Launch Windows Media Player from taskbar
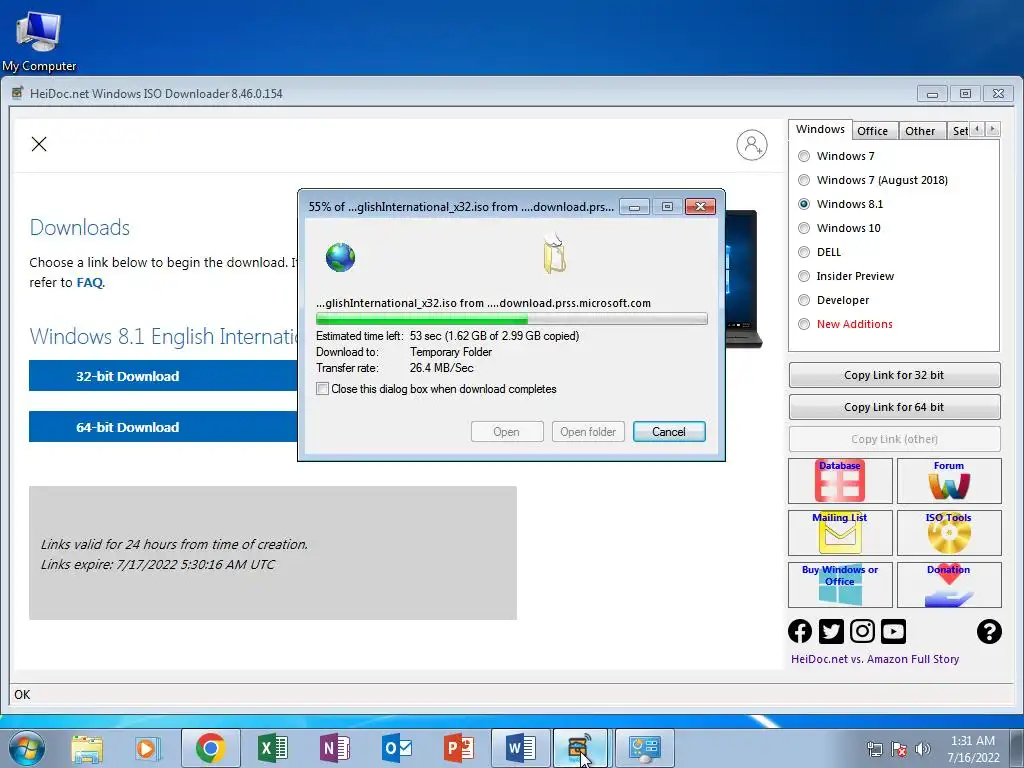 tap(148, 748)
